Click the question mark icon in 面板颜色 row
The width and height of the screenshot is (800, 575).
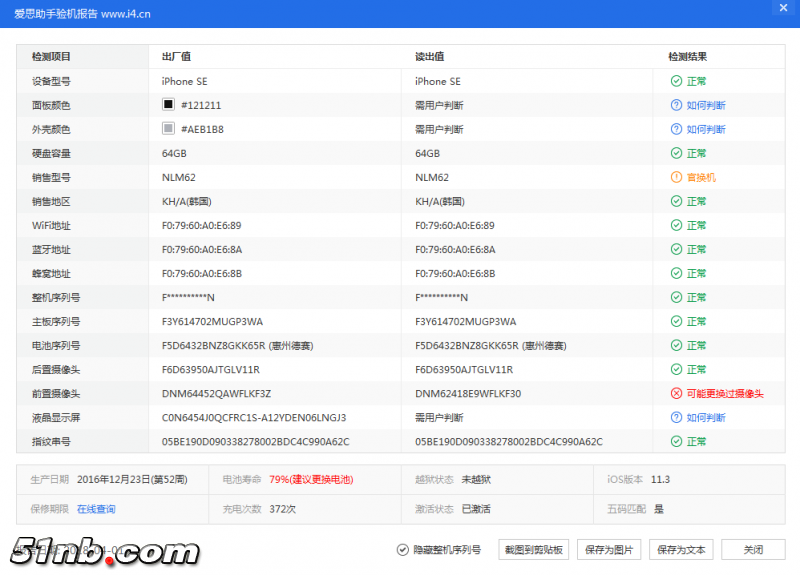676,106
